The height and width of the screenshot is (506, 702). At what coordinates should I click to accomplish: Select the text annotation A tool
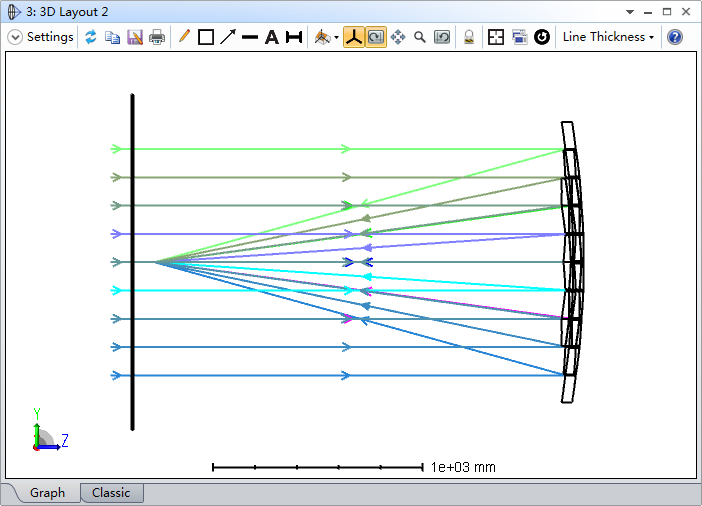point(271,37)
